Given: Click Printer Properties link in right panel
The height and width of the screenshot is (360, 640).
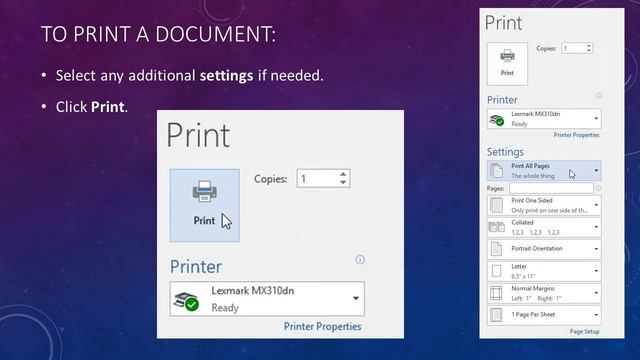Looking at the screenshot, I should click(x=576, y=135).
